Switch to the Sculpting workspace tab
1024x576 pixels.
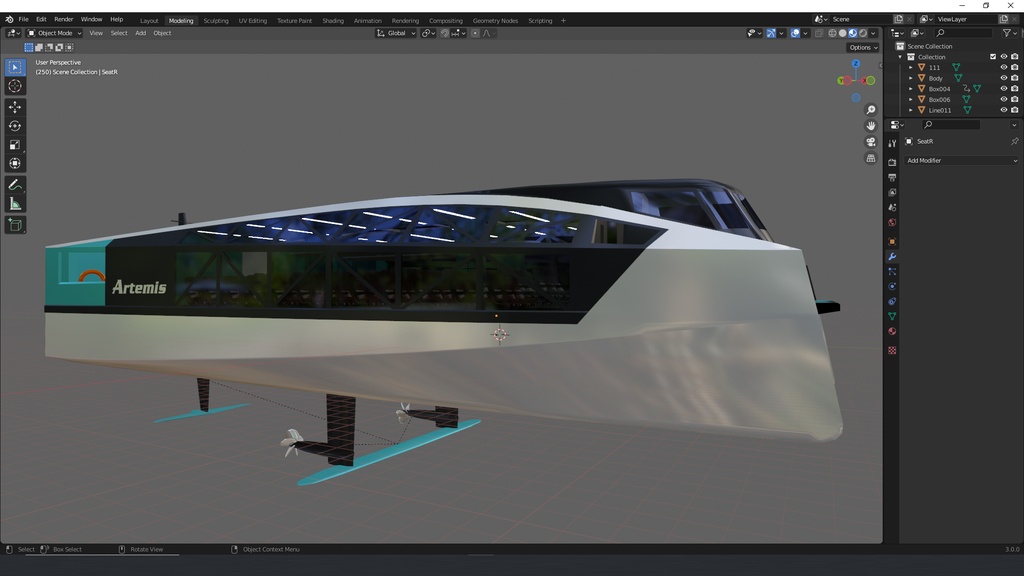point(216,20)
